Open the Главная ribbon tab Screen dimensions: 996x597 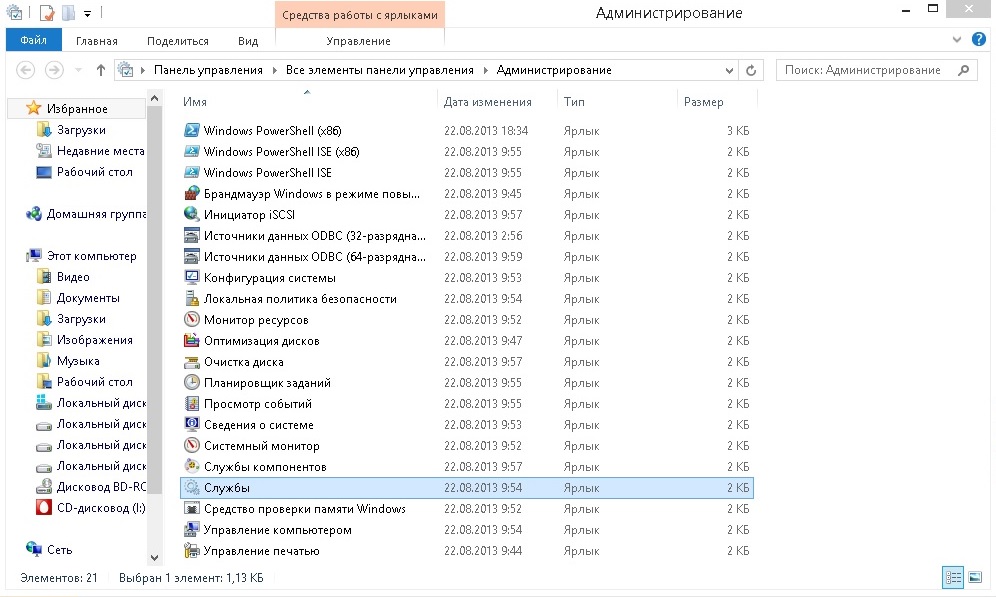(97, 41)
